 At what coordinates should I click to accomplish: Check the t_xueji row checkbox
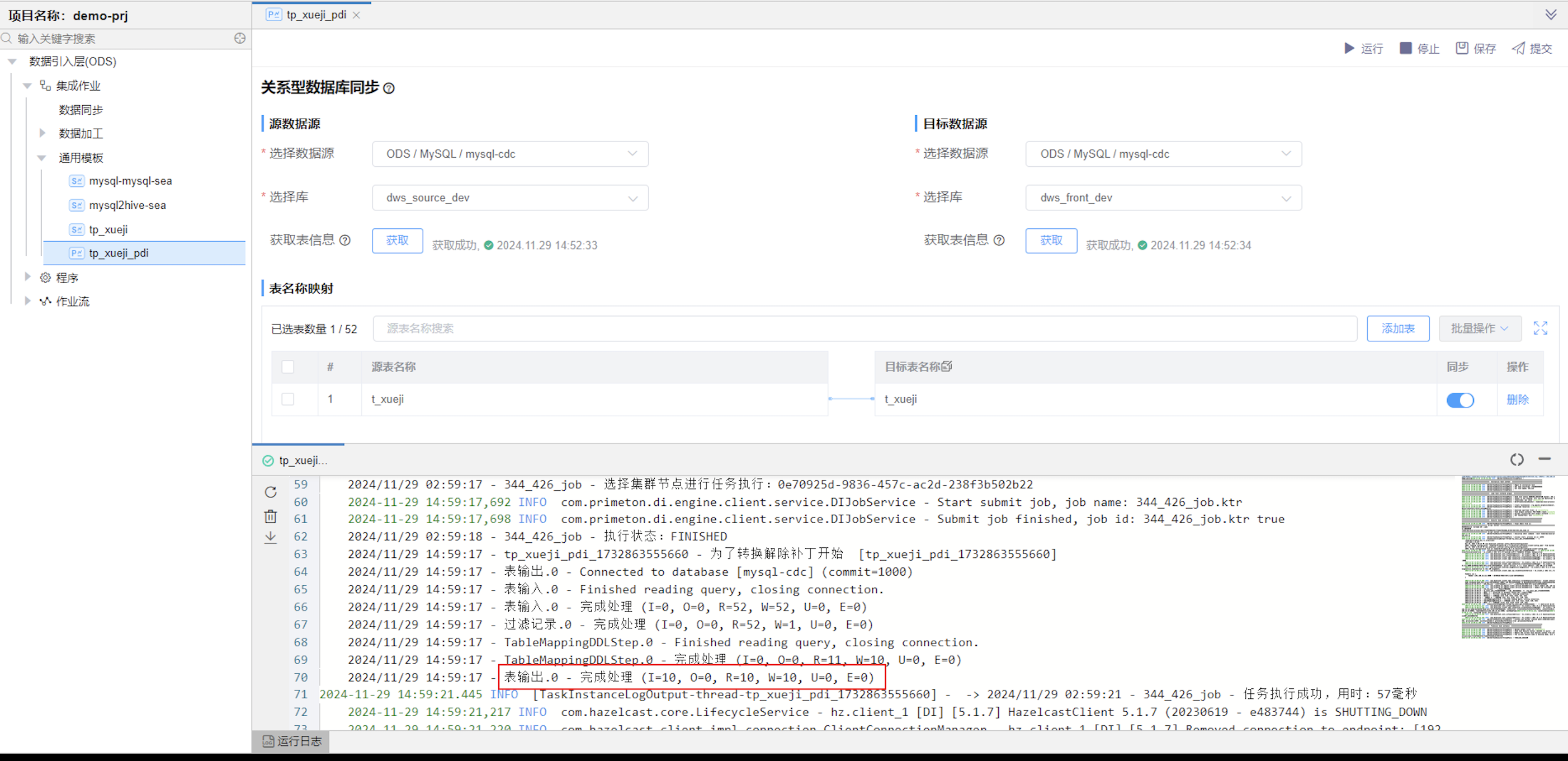click(x=288, y=399)
